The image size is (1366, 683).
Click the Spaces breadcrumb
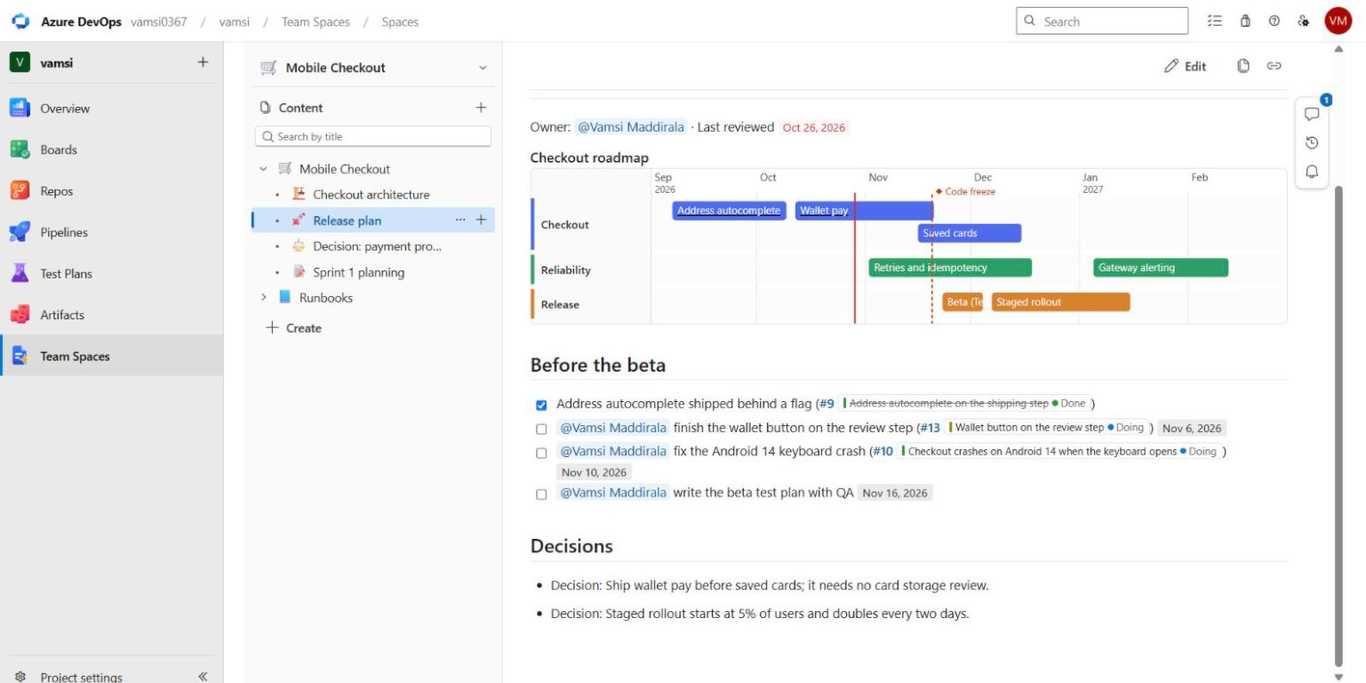point(400,21)
